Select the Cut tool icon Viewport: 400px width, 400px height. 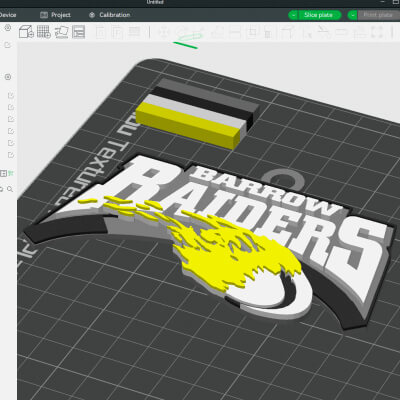236,32
